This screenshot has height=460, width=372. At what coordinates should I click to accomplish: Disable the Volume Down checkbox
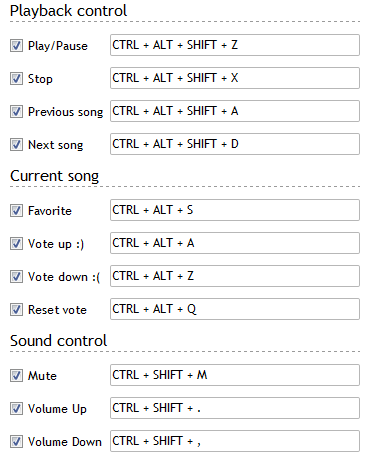pos(16,441)
